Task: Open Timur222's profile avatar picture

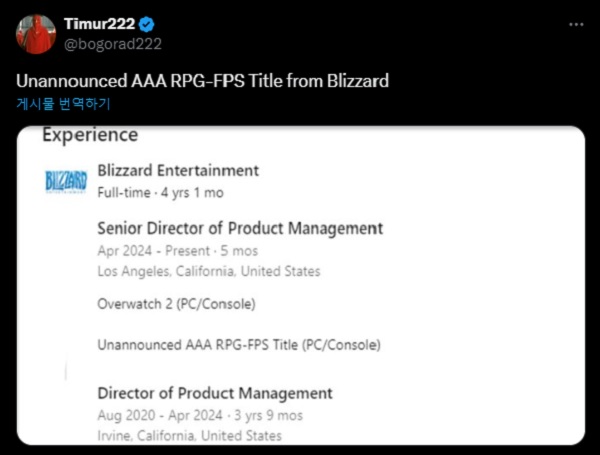Action: pyautogui.click(x=36, y=34)
